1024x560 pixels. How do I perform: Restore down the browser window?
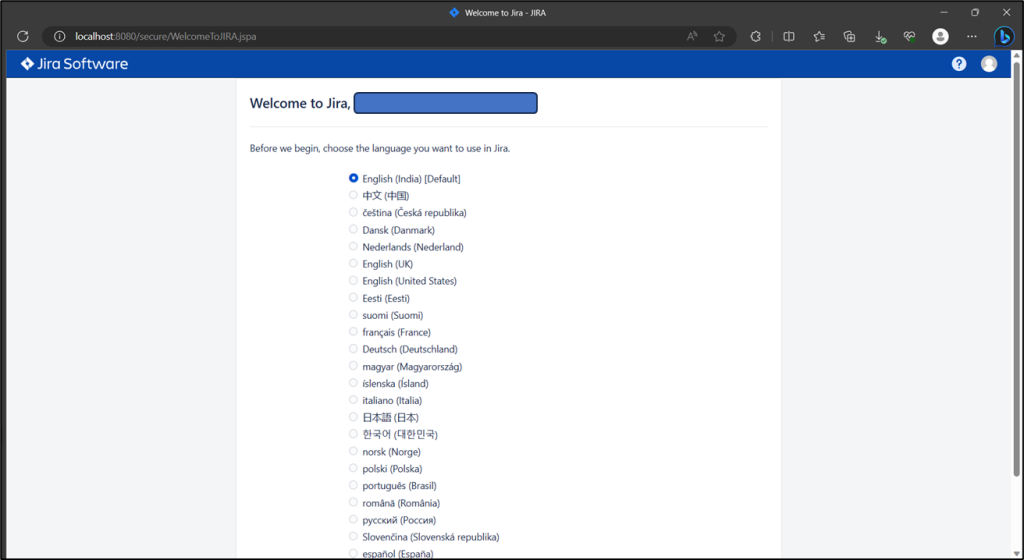(x=975, y=12)
